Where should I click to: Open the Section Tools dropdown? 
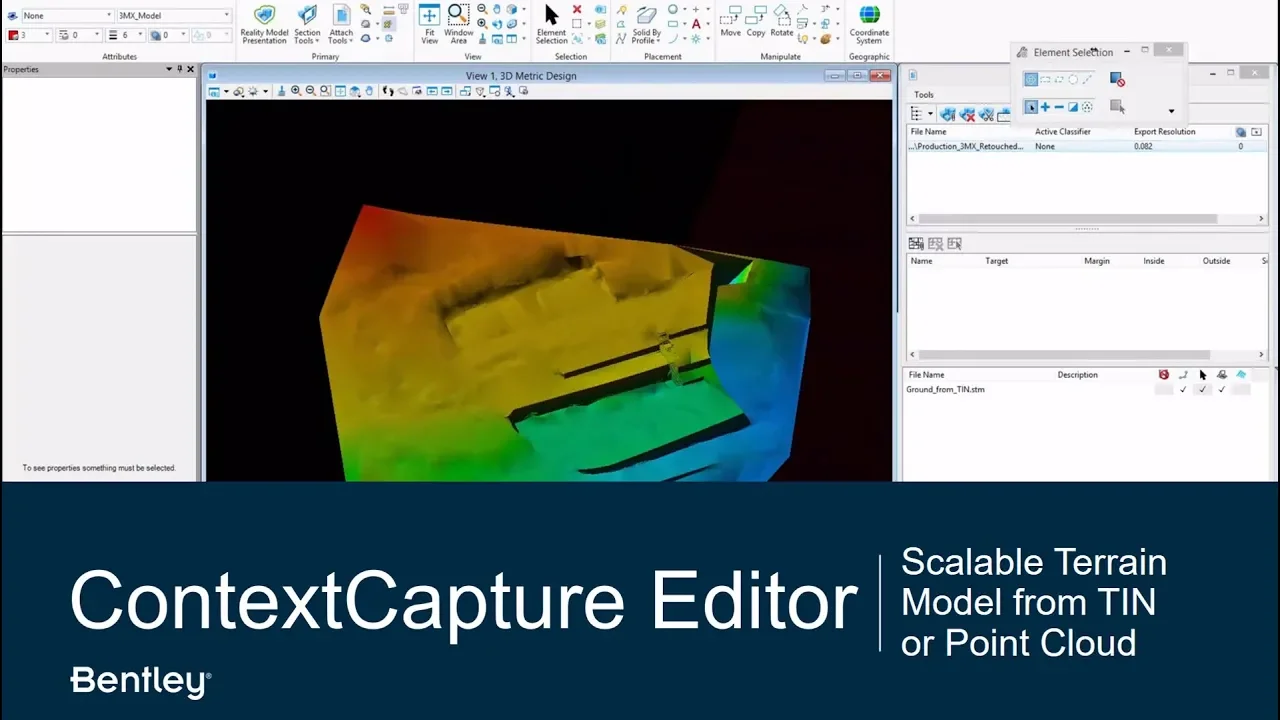pos(307,24)
